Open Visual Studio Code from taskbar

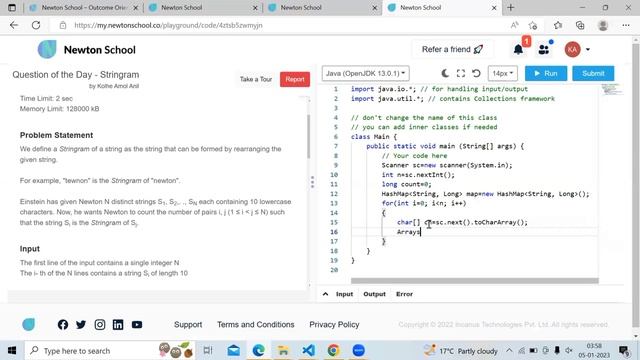pos(308,350)
